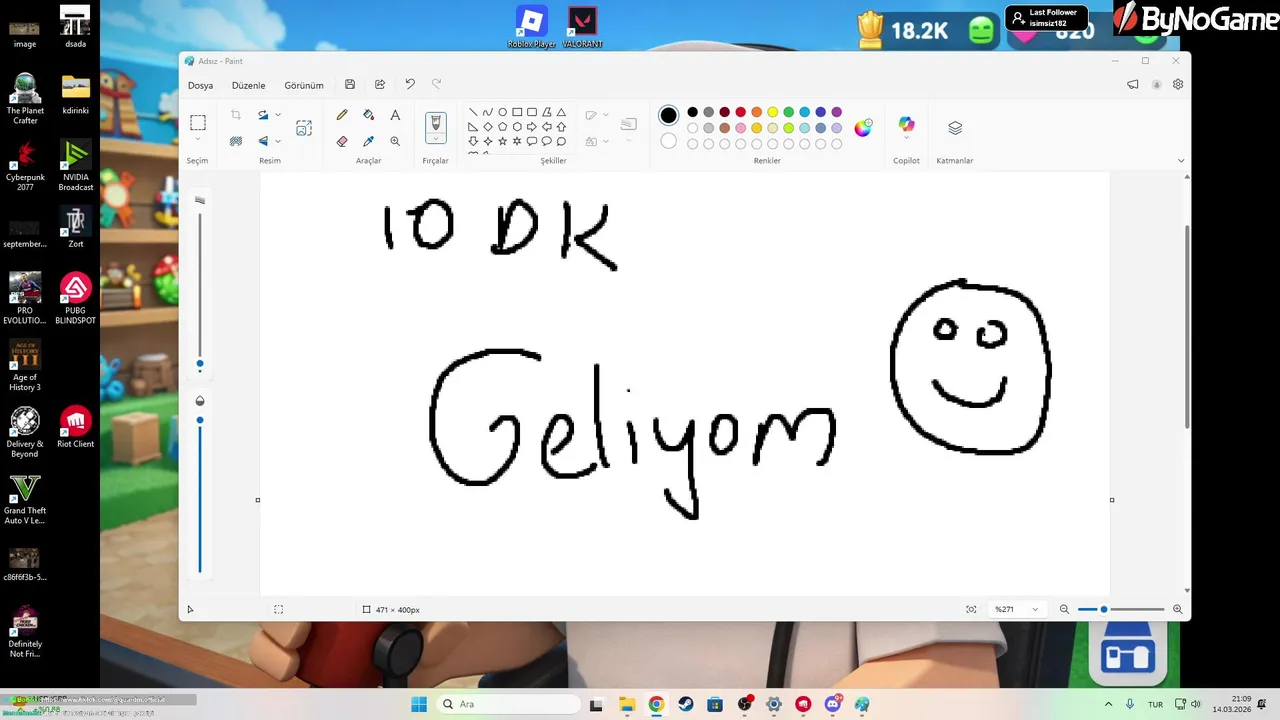Screen dimensions: 1280x720
Task: Click the Windows Start button
Action: point(418,704)
